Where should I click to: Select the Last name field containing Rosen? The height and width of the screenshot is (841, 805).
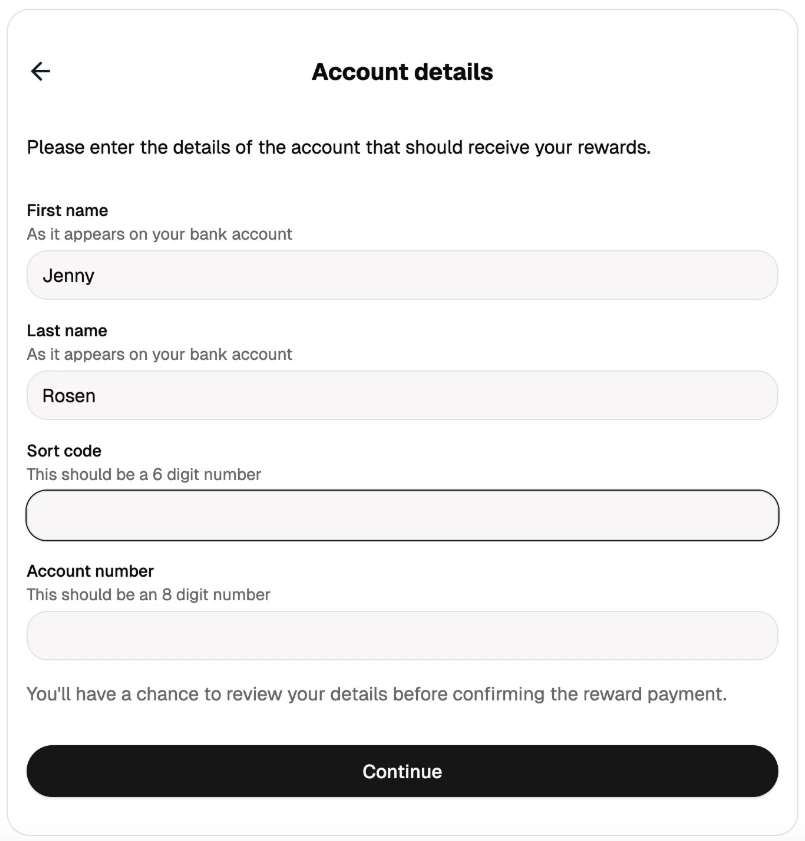click(x=402, y=395)
